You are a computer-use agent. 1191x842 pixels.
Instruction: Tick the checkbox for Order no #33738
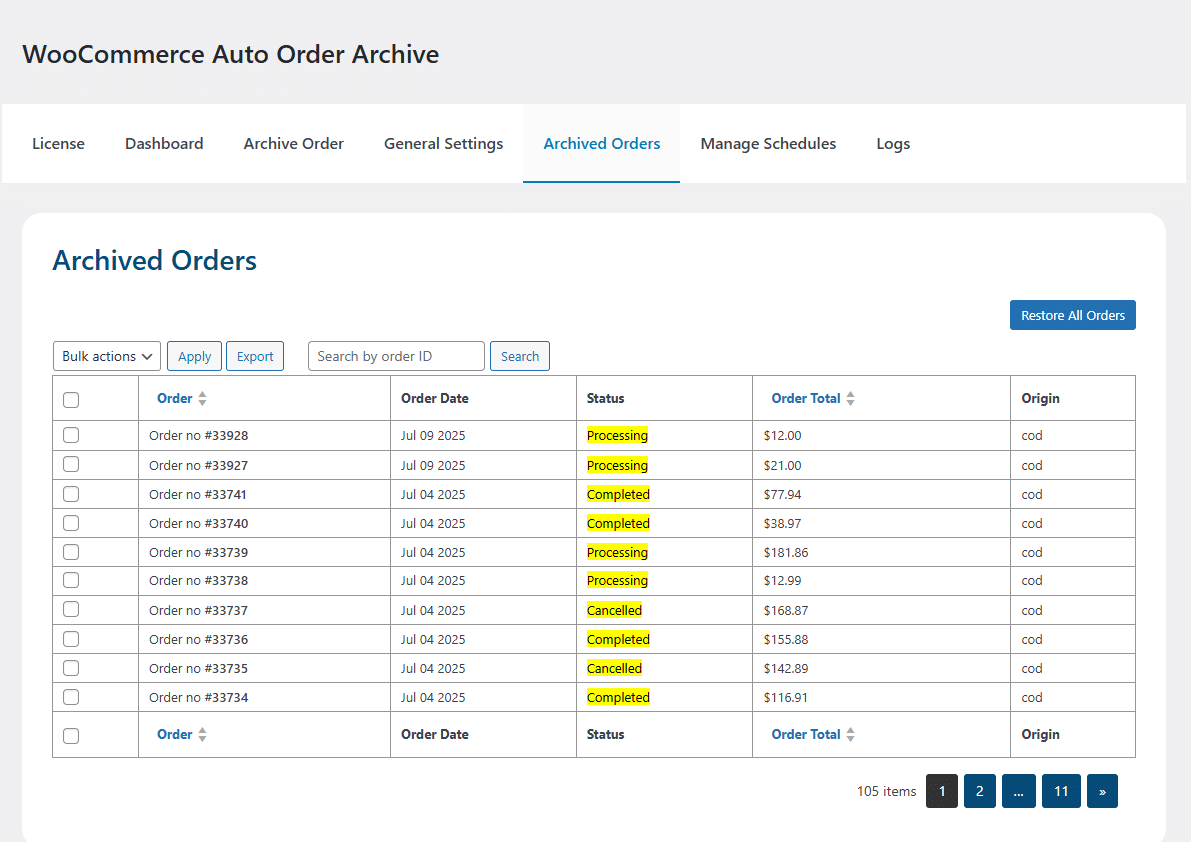(x=71, y=580)
